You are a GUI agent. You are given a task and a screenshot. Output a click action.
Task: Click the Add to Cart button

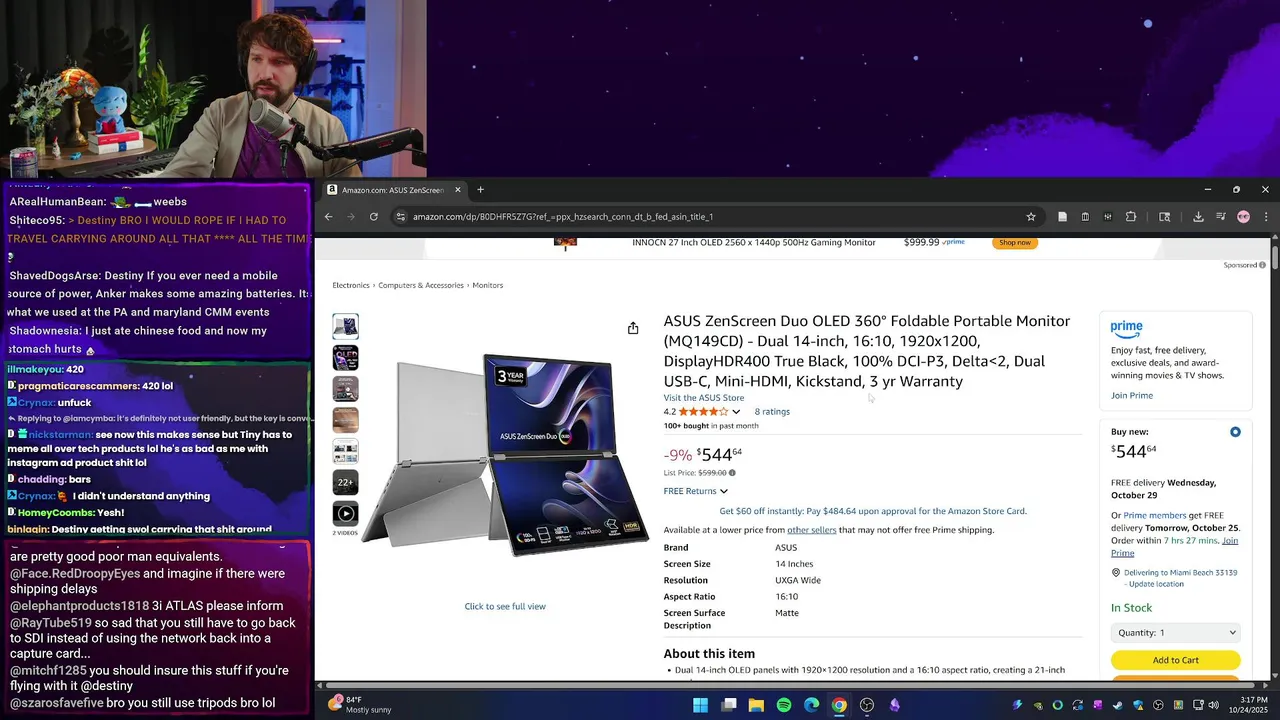pyautogui.click(x=1176, y=660)
